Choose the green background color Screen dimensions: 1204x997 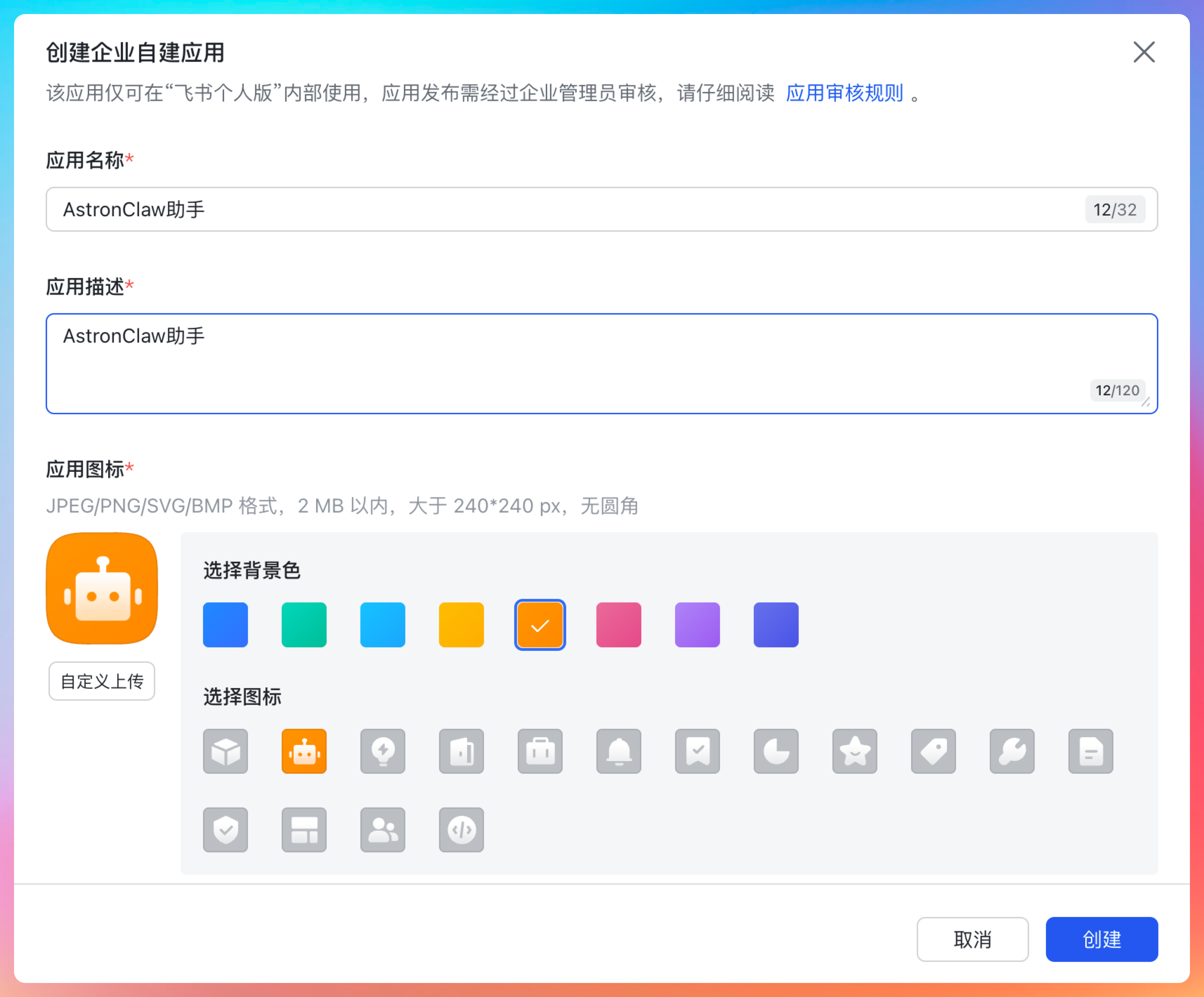click(304, 625)
